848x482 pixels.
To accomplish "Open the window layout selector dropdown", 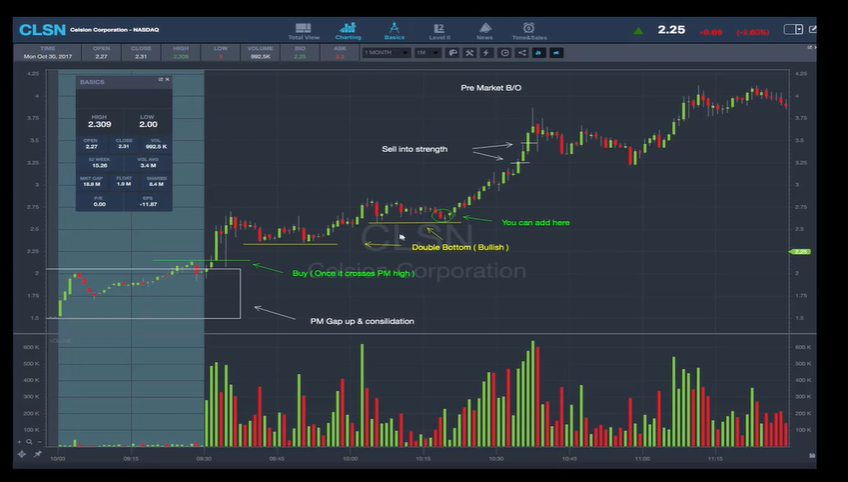I will tap(793, 30).
